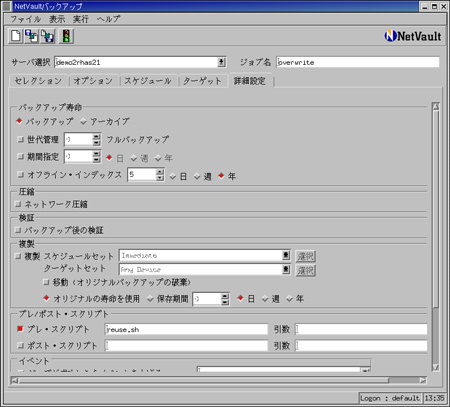Click the second toolbar icon with blue monitors

[32, 36]
